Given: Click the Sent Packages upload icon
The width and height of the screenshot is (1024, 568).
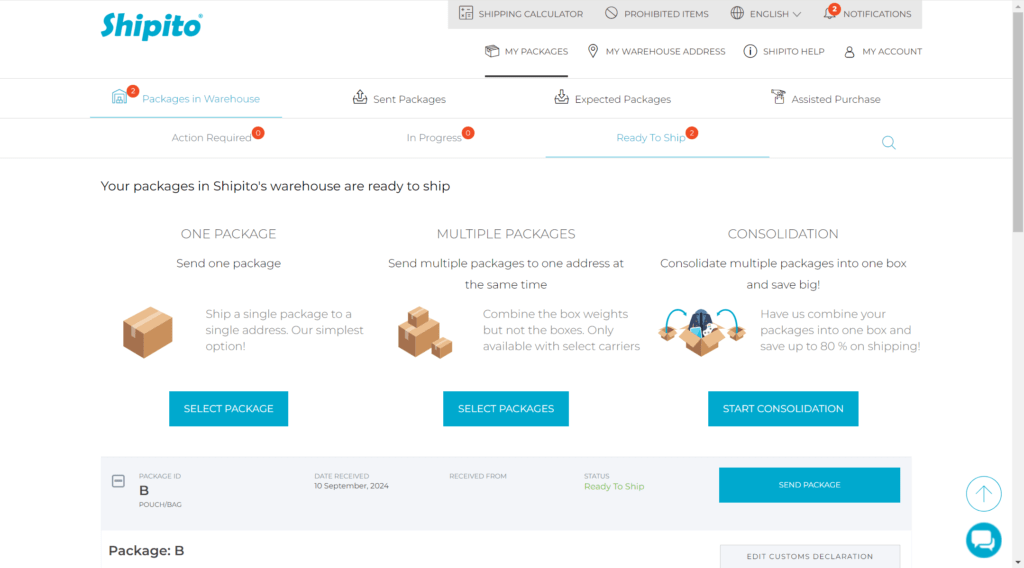Looking at the screenshot, I should (360, 97).
